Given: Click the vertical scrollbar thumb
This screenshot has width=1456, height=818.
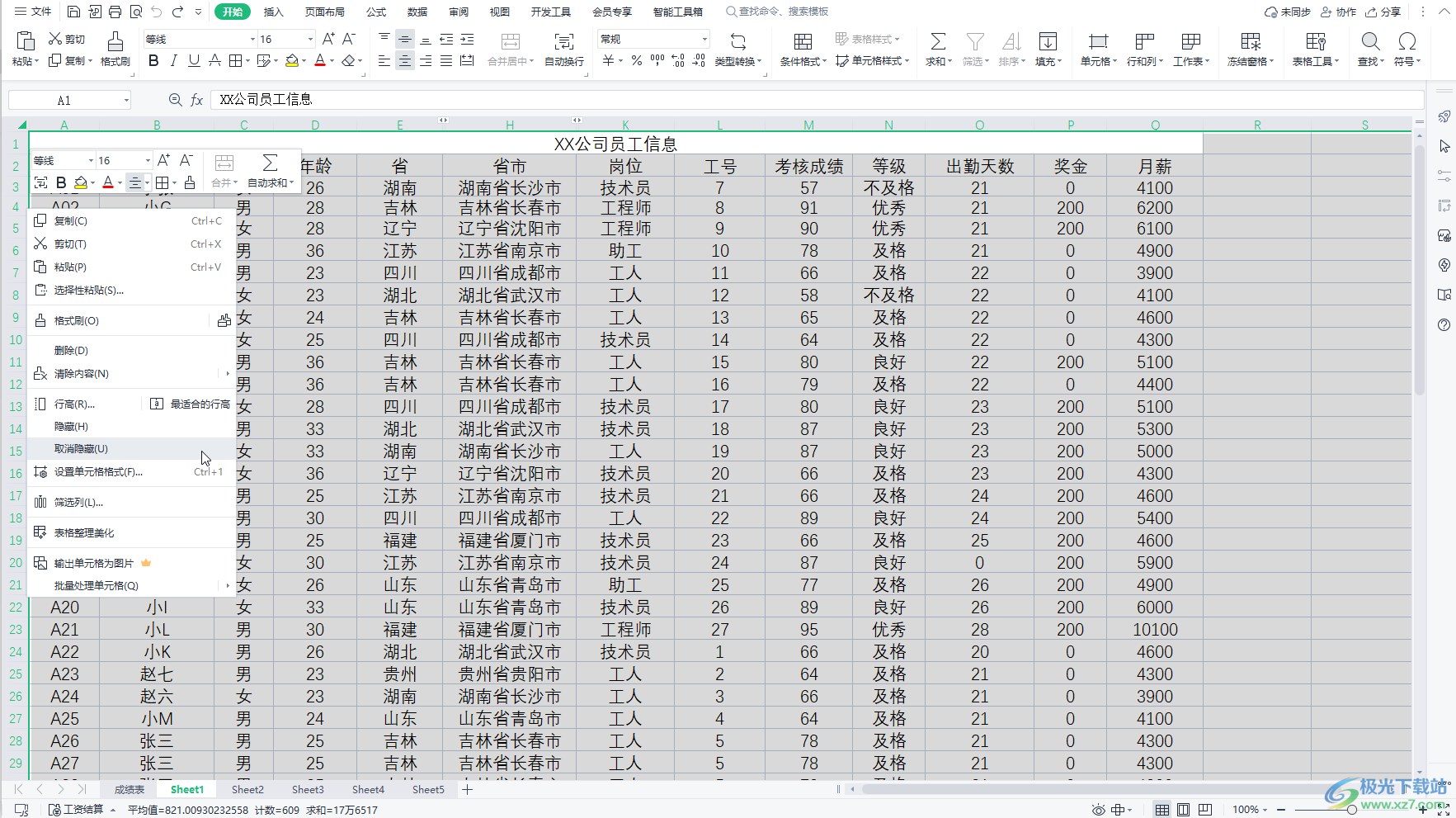Looking at the screenshot, I should [x=1420, y=271].
